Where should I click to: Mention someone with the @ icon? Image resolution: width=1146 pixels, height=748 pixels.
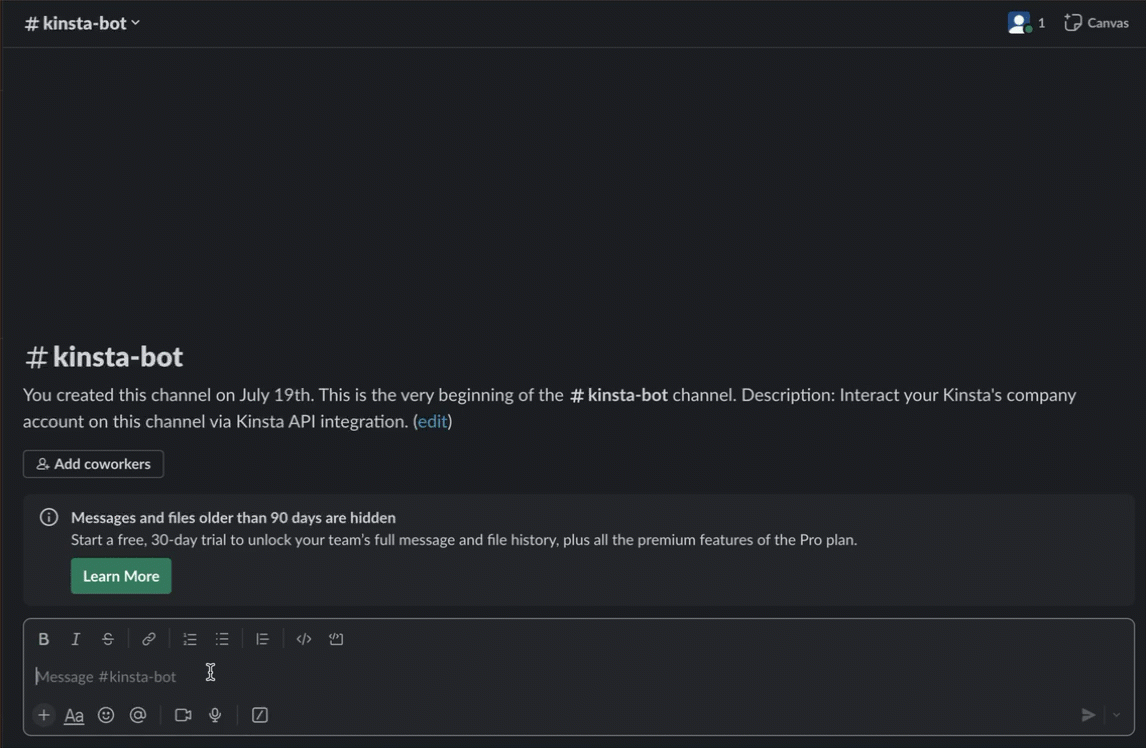pos(138,715)
